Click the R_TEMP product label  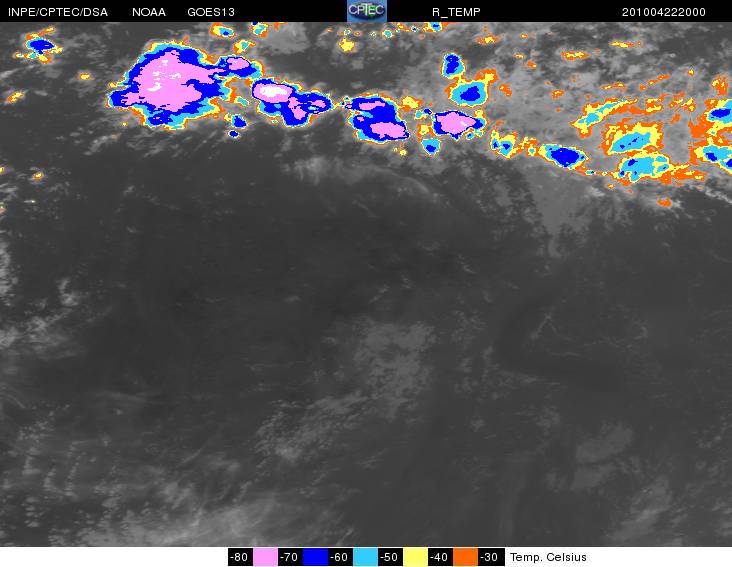[x=456, y=12]
